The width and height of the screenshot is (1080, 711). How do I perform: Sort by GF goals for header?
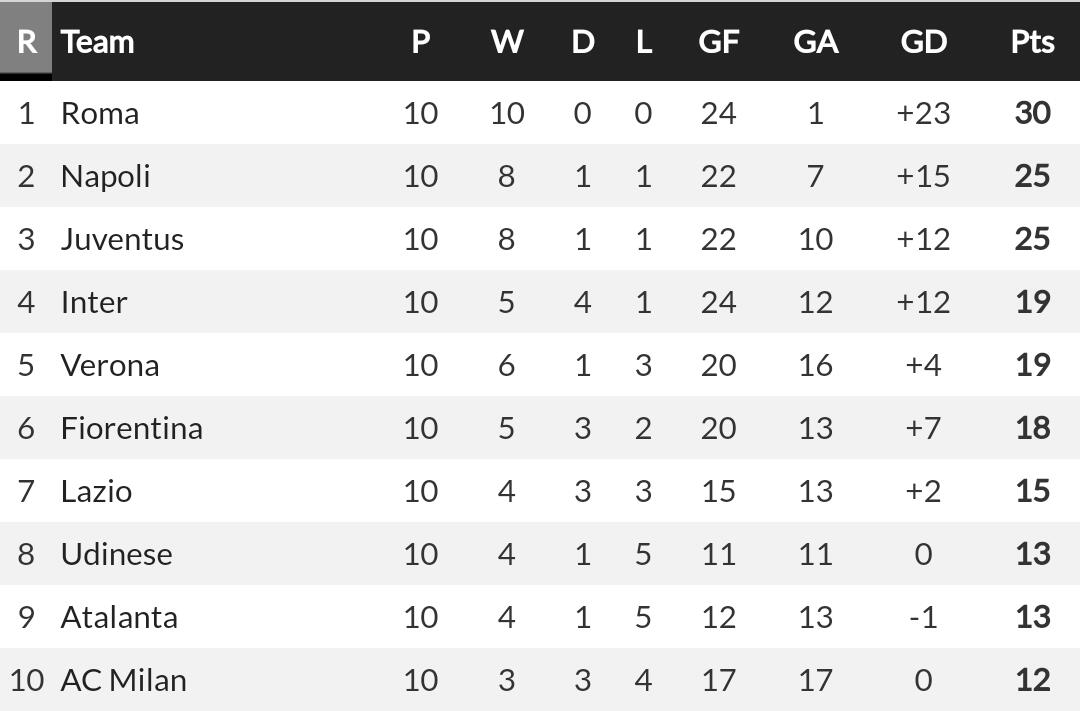point(718,42)
